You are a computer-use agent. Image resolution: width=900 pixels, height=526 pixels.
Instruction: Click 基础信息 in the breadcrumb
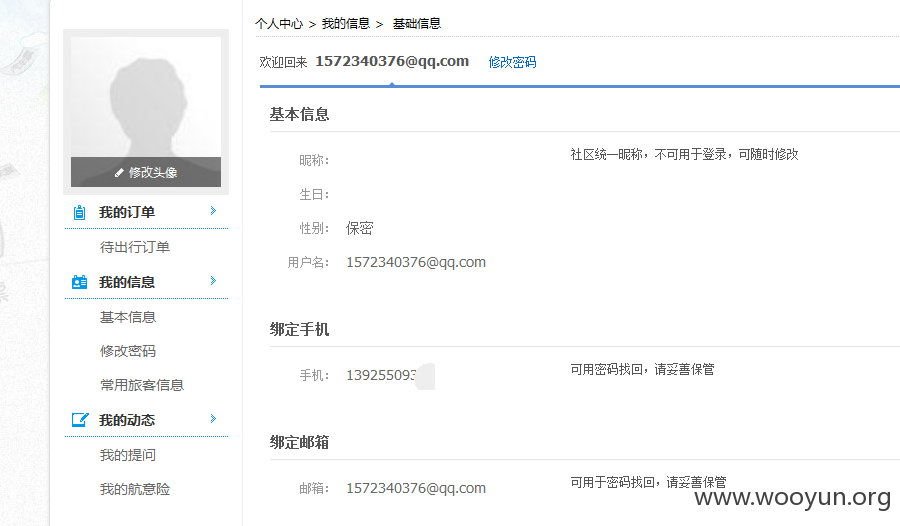pos(417,24)
